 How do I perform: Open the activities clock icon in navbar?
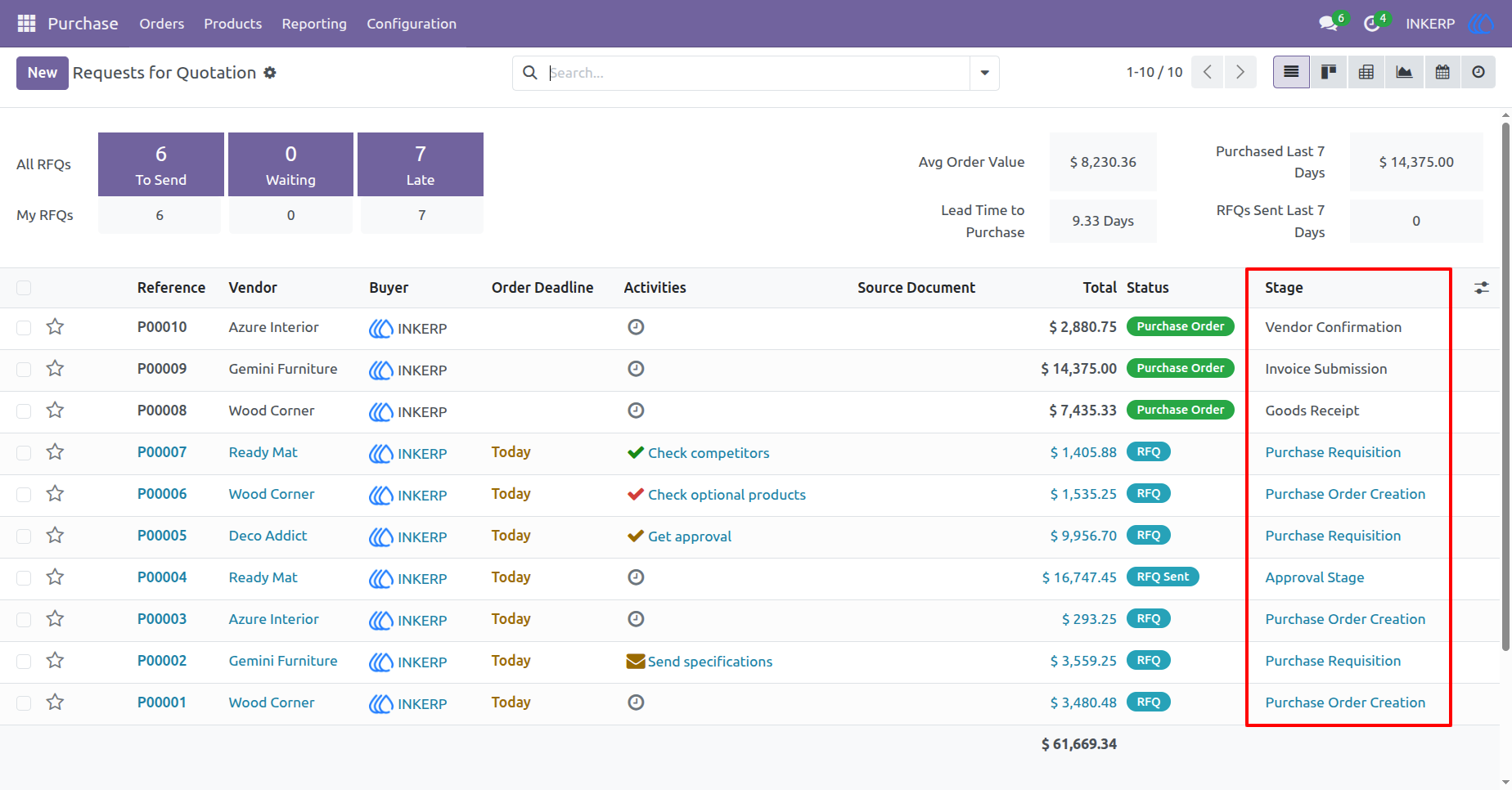tap(1372, 24)
